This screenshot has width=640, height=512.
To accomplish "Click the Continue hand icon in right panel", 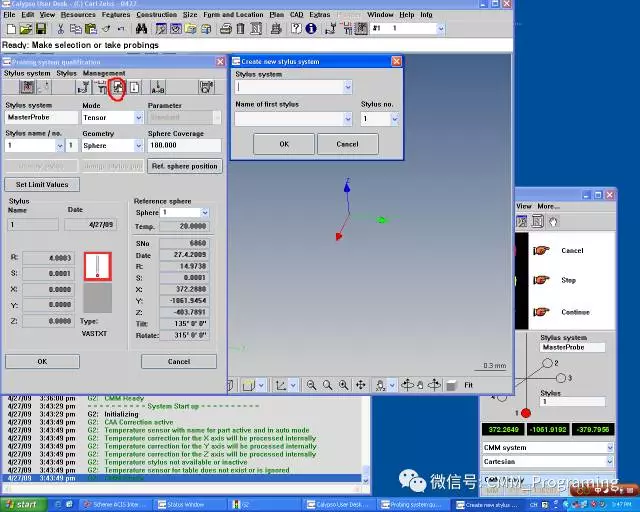I will (x=541, y=312).
